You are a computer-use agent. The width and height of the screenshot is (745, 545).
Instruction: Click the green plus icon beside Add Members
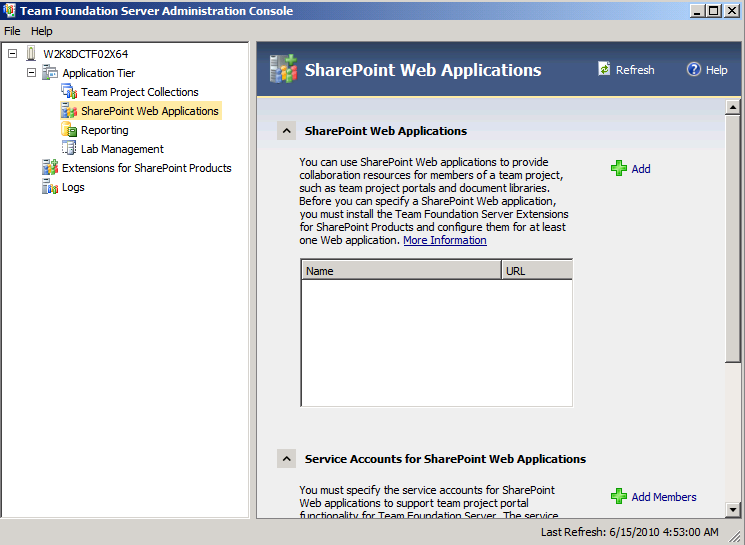coord(619,497)
